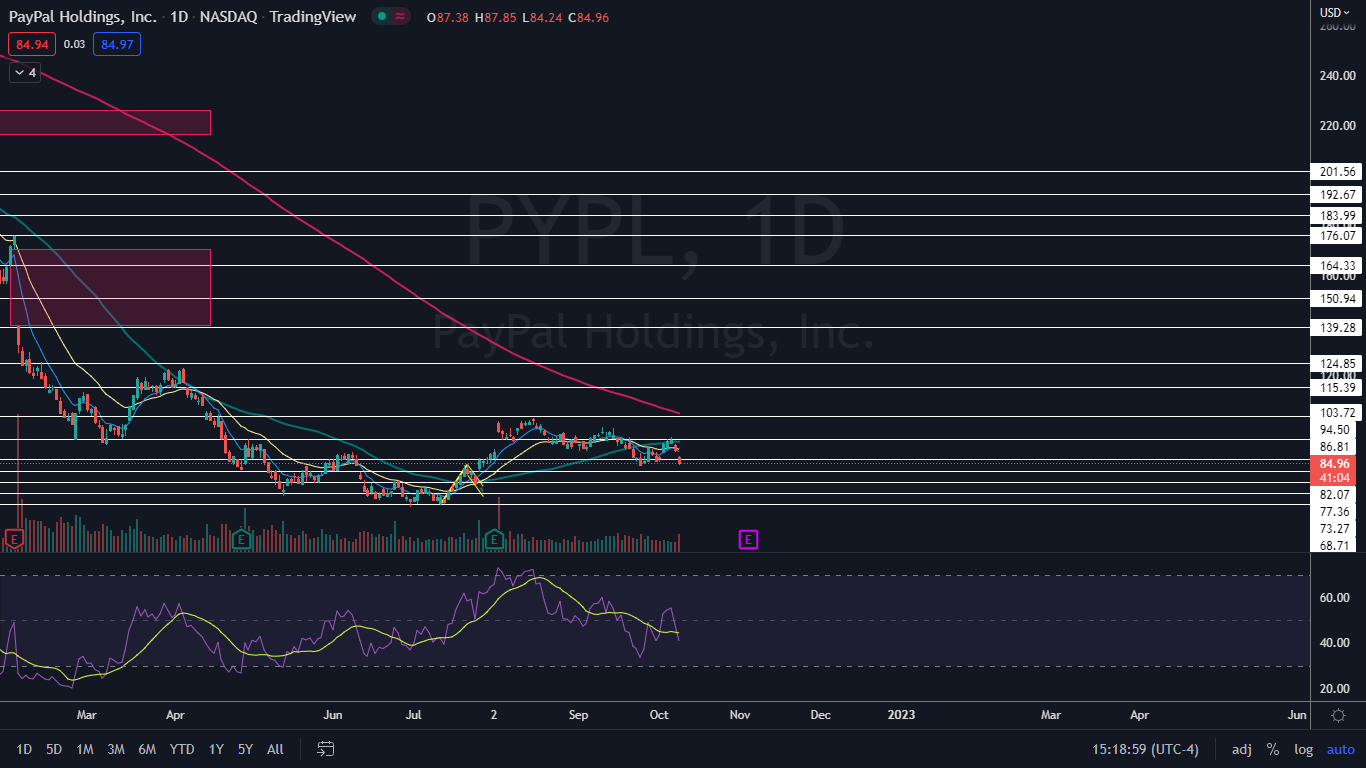Click the 2023 label on time axis
1366x768 pixels.
[x=901, y=716]
